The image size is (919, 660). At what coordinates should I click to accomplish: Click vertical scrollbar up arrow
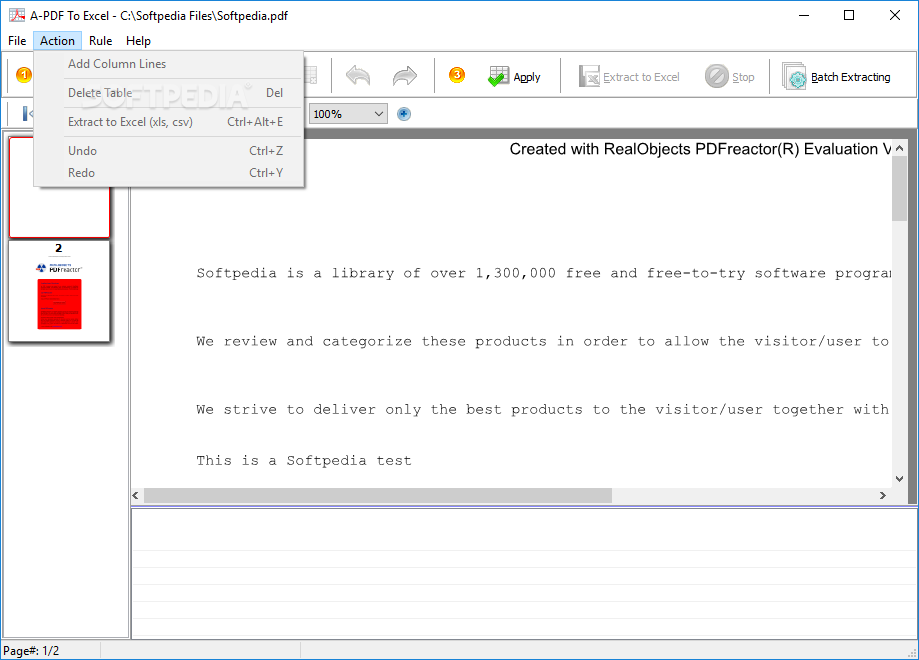pyautogui.click(x=899, y=148)
